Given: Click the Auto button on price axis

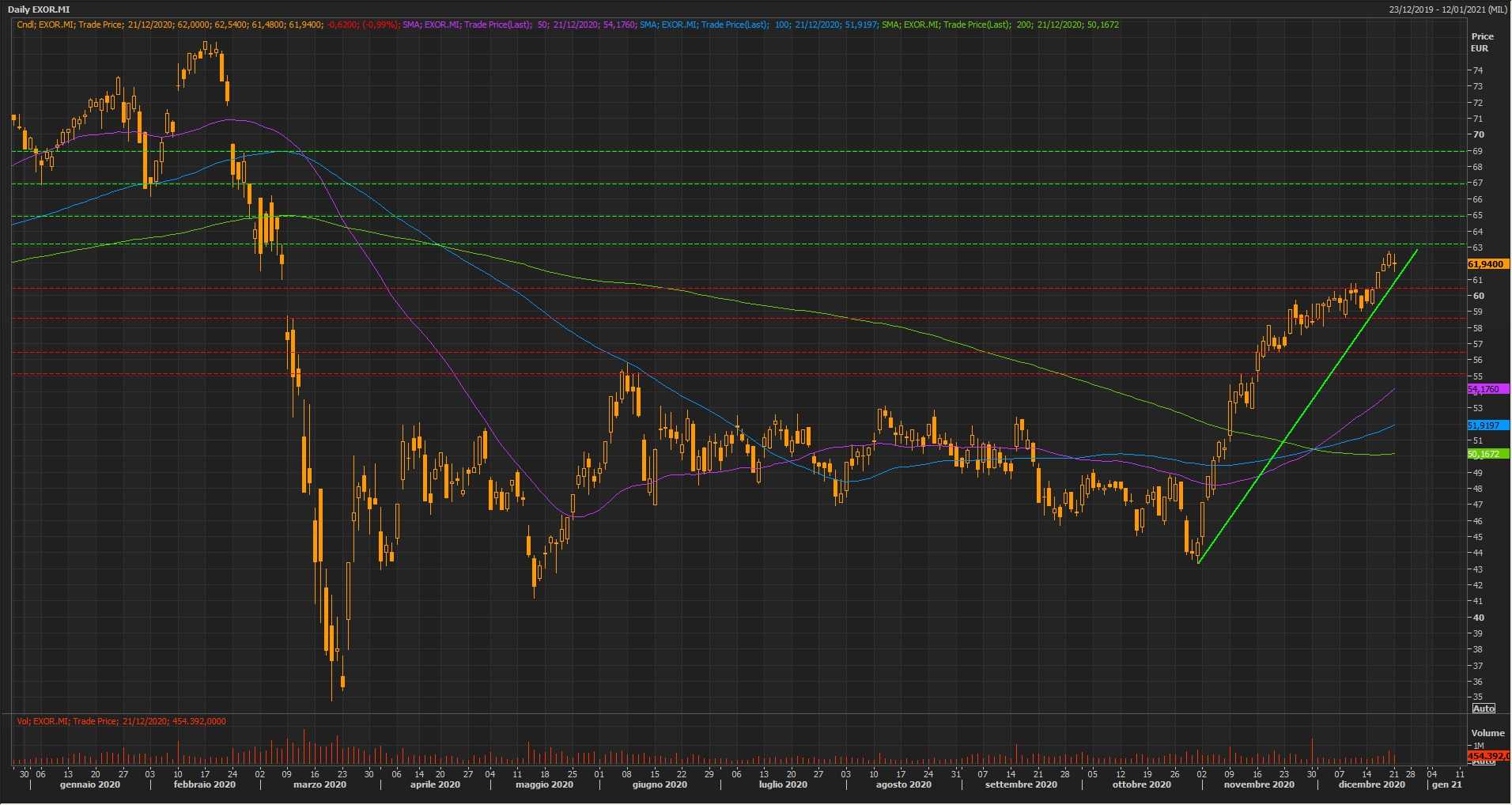Looking at the screenshot, I should click(x=1484, y=708).
